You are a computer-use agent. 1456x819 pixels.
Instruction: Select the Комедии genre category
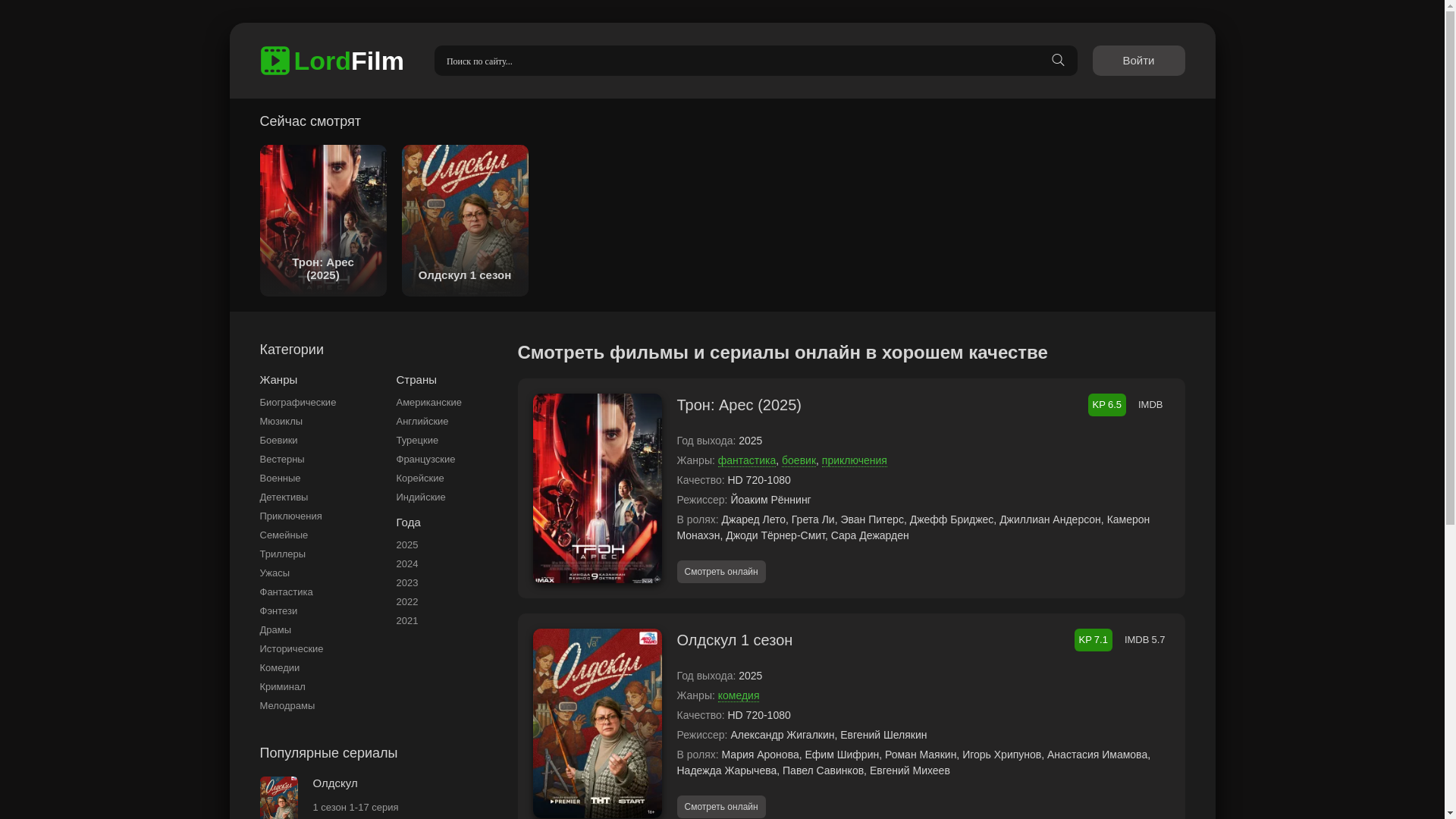[279, 668]
